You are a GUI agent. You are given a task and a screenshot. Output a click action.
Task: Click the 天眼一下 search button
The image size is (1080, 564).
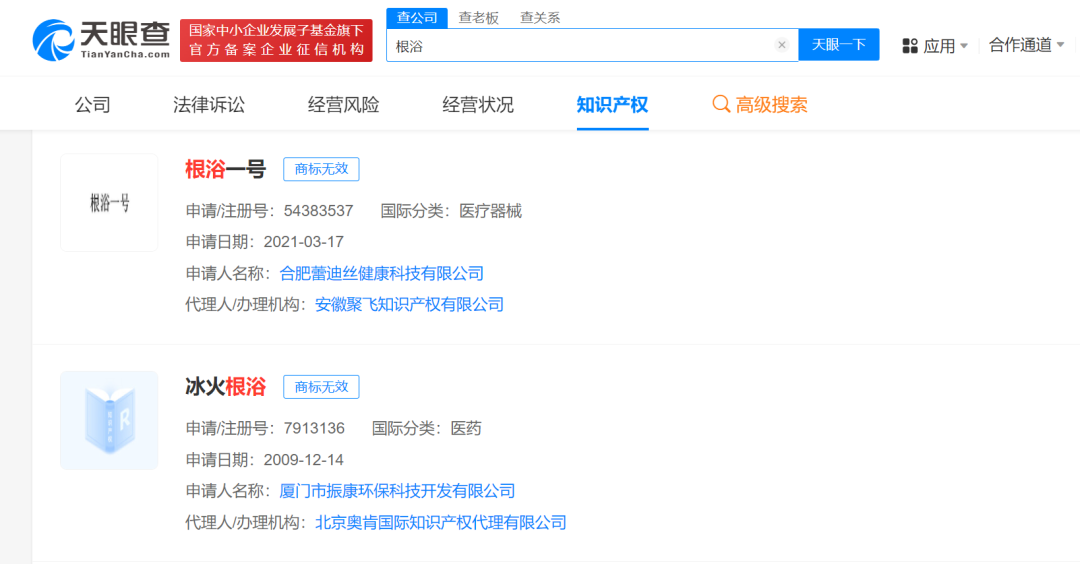(839, 45)
